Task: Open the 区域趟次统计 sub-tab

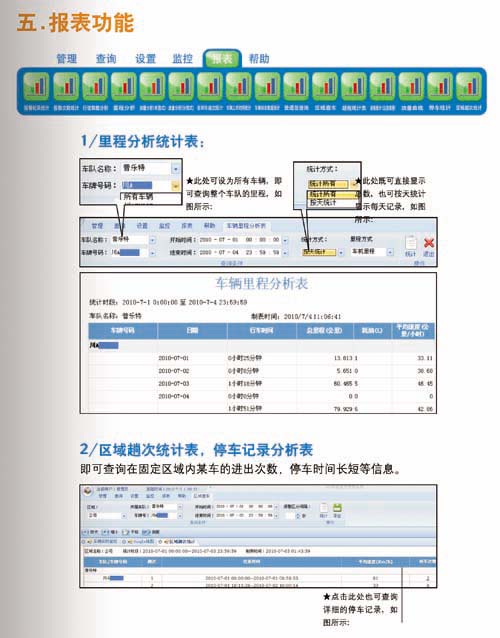Action: [x=178, y=542]
